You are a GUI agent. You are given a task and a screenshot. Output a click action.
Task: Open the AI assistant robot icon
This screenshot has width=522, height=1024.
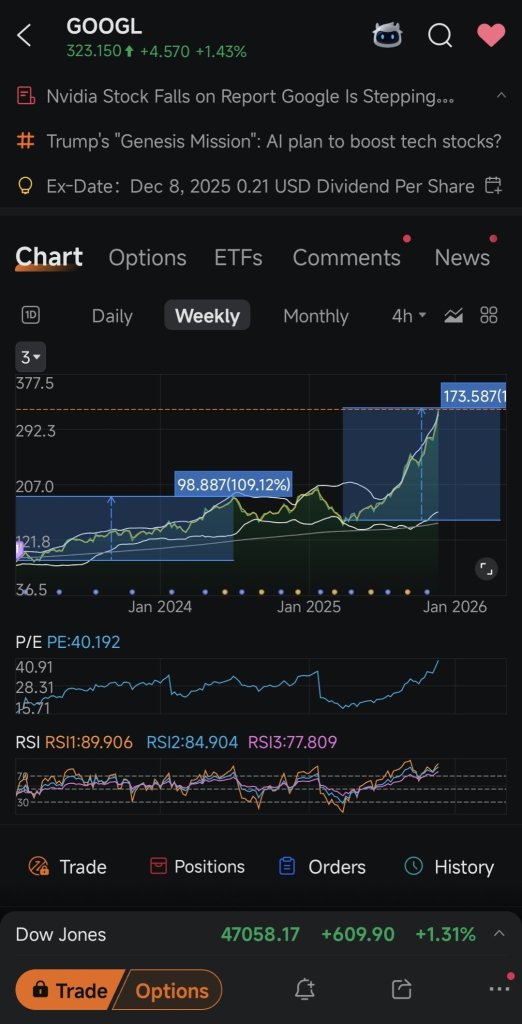(x=387, y=35)
